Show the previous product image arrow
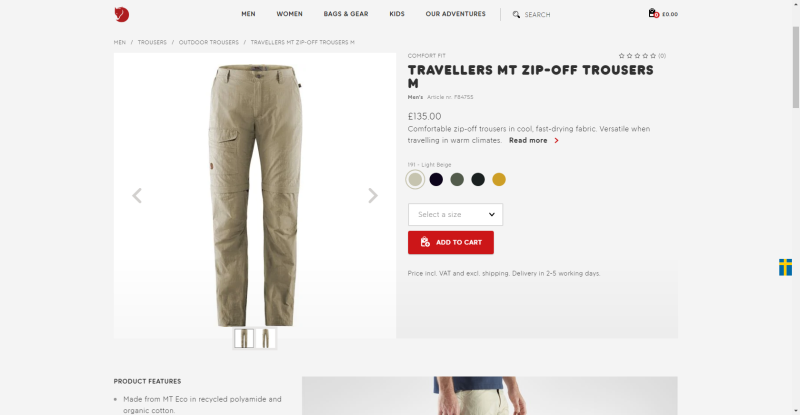The height and width of the screenshot is (415, 800). [137, 195]
